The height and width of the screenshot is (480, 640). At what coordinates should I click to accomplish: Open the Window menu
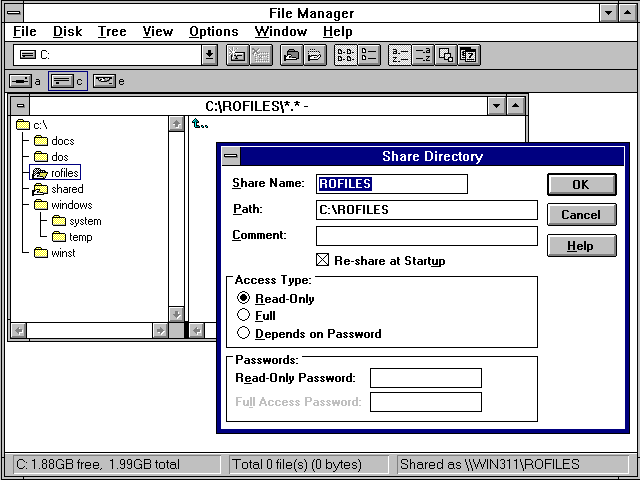click(280, 31)
